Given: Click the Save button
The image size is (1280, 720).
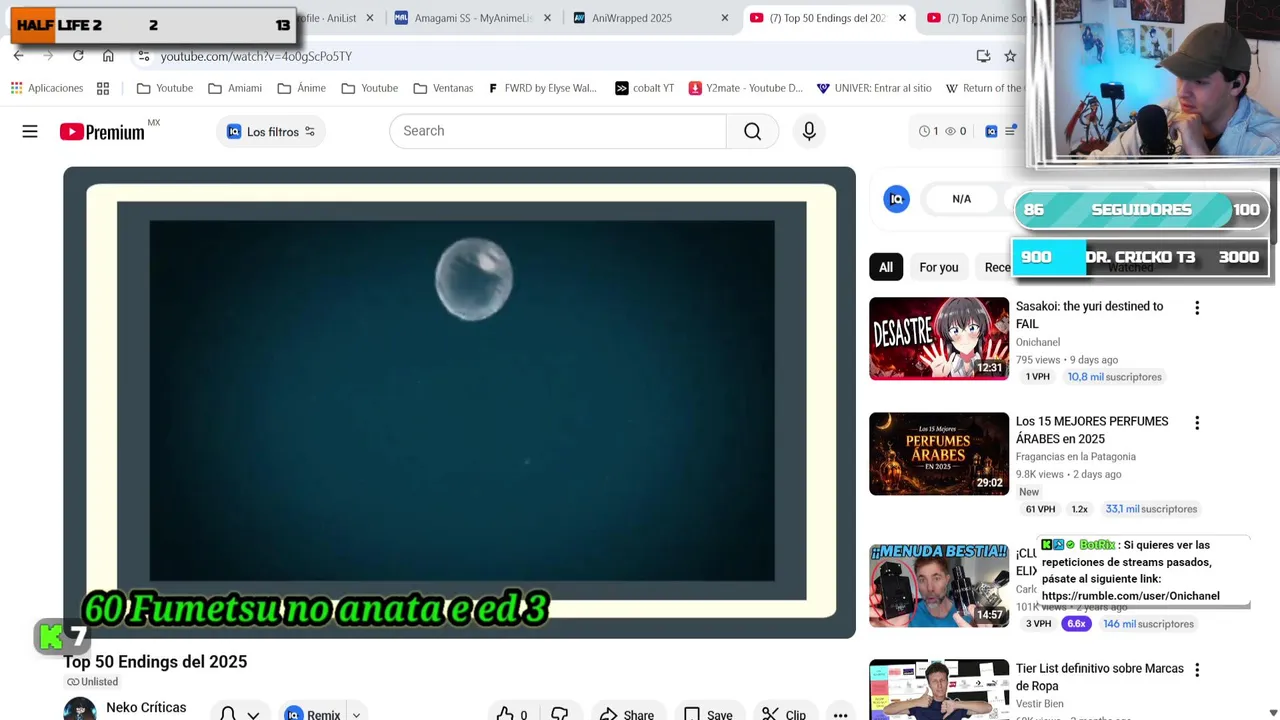Looking at the screenshot, I should coord(708,714).
